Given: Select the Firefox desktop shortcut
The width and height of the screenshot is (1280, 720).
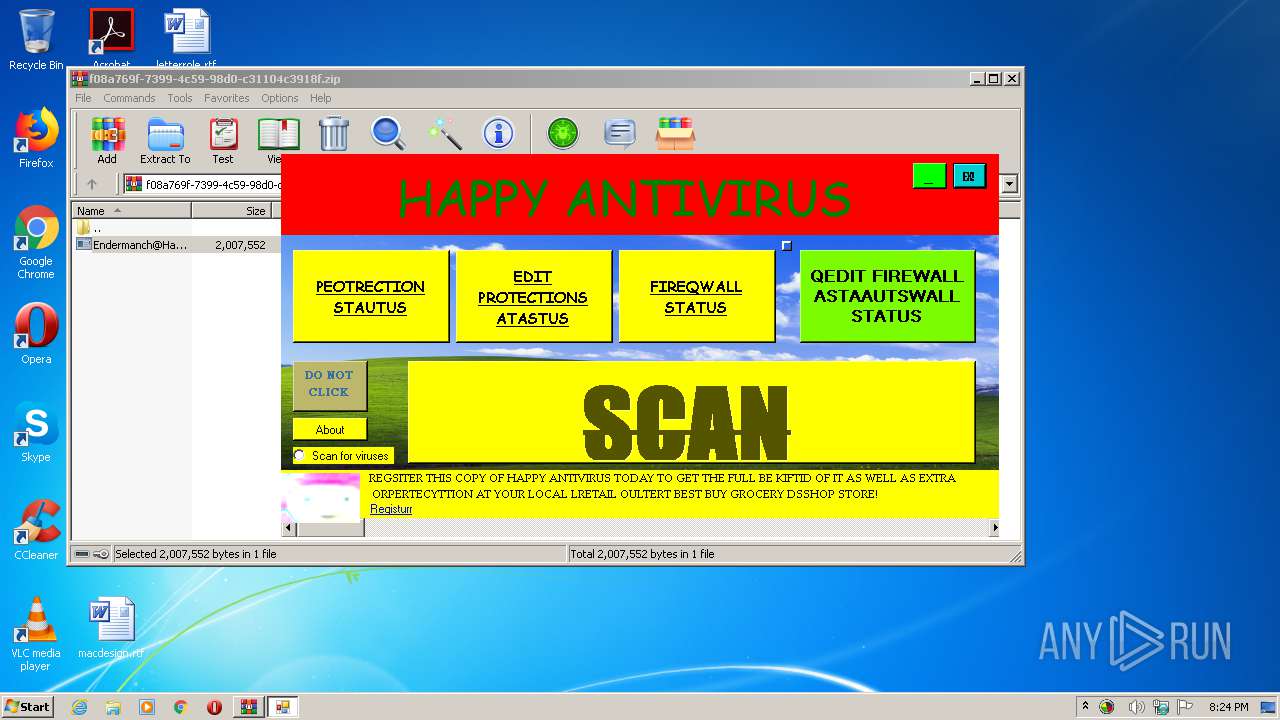Looking at the screenshot, I should click(x=36, y=138).
